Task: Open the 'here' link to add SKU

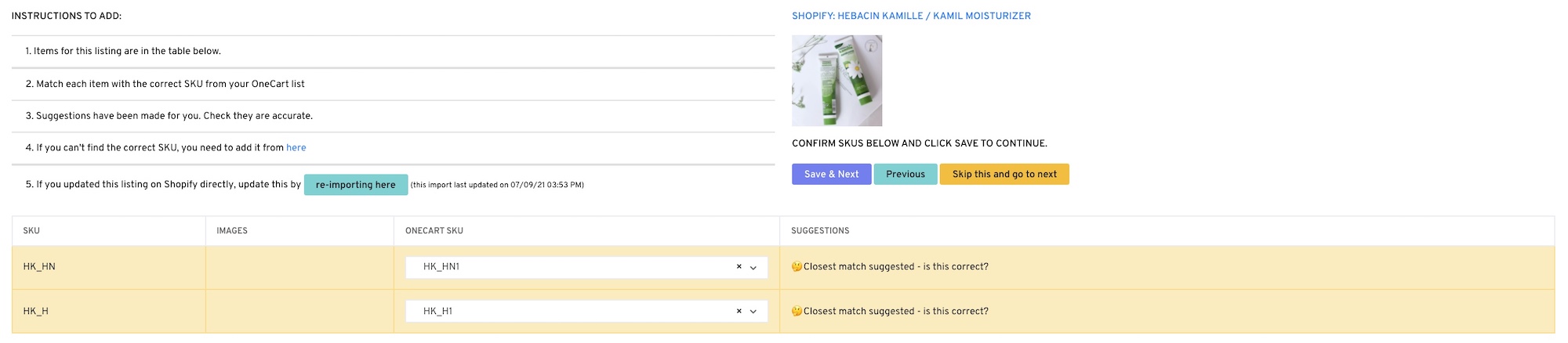Action: point(296,147)
